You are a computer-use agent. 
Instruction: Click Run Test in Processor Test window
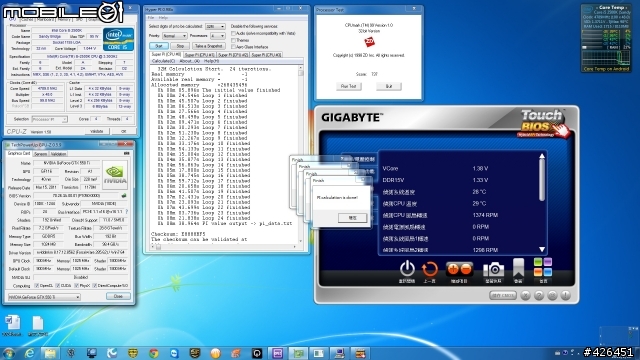[348, 86]
